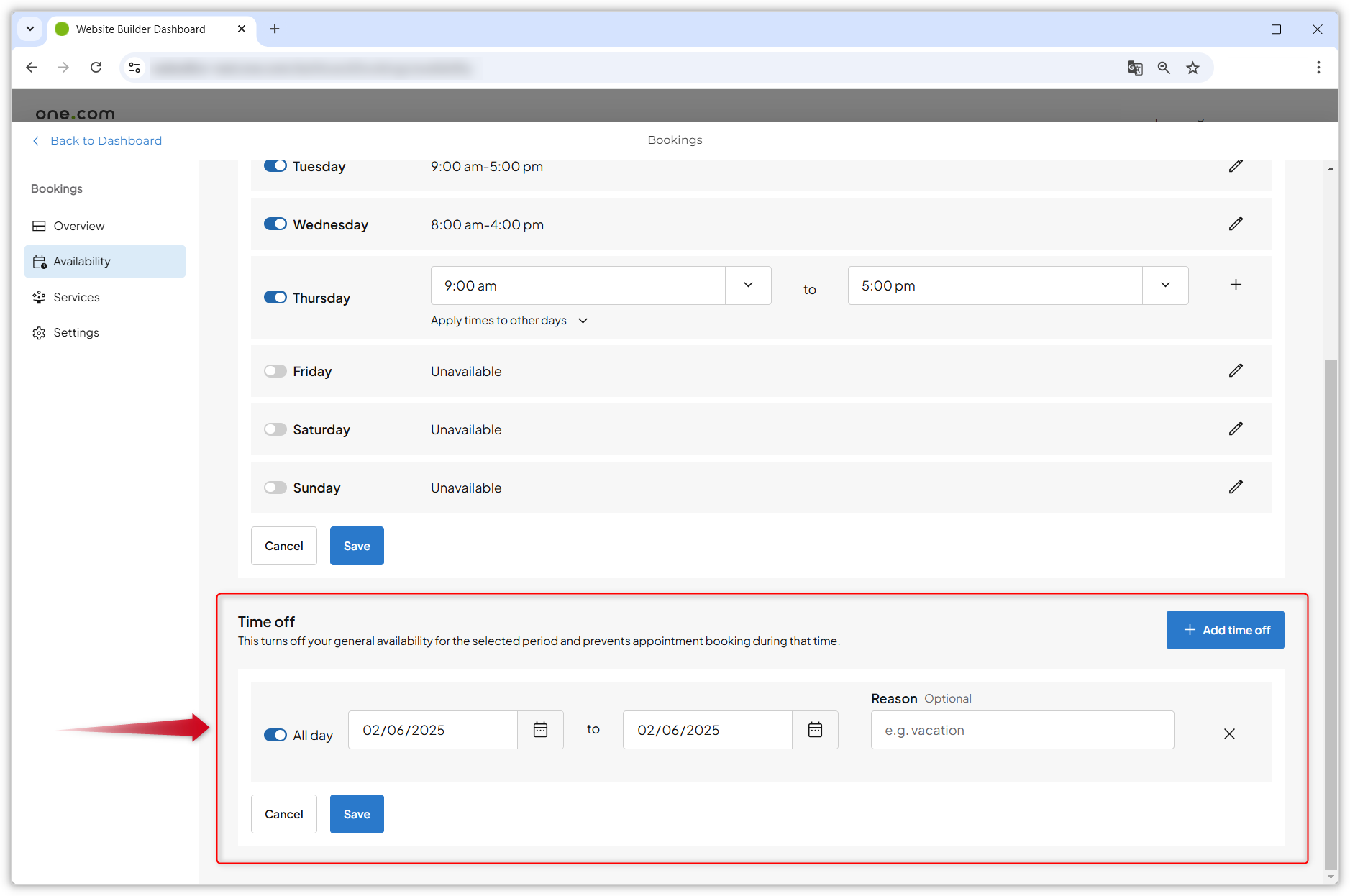The height and width of the screenshot is (896, 1350).
Task: Click the Reason input field
Action: point(1022,730)
